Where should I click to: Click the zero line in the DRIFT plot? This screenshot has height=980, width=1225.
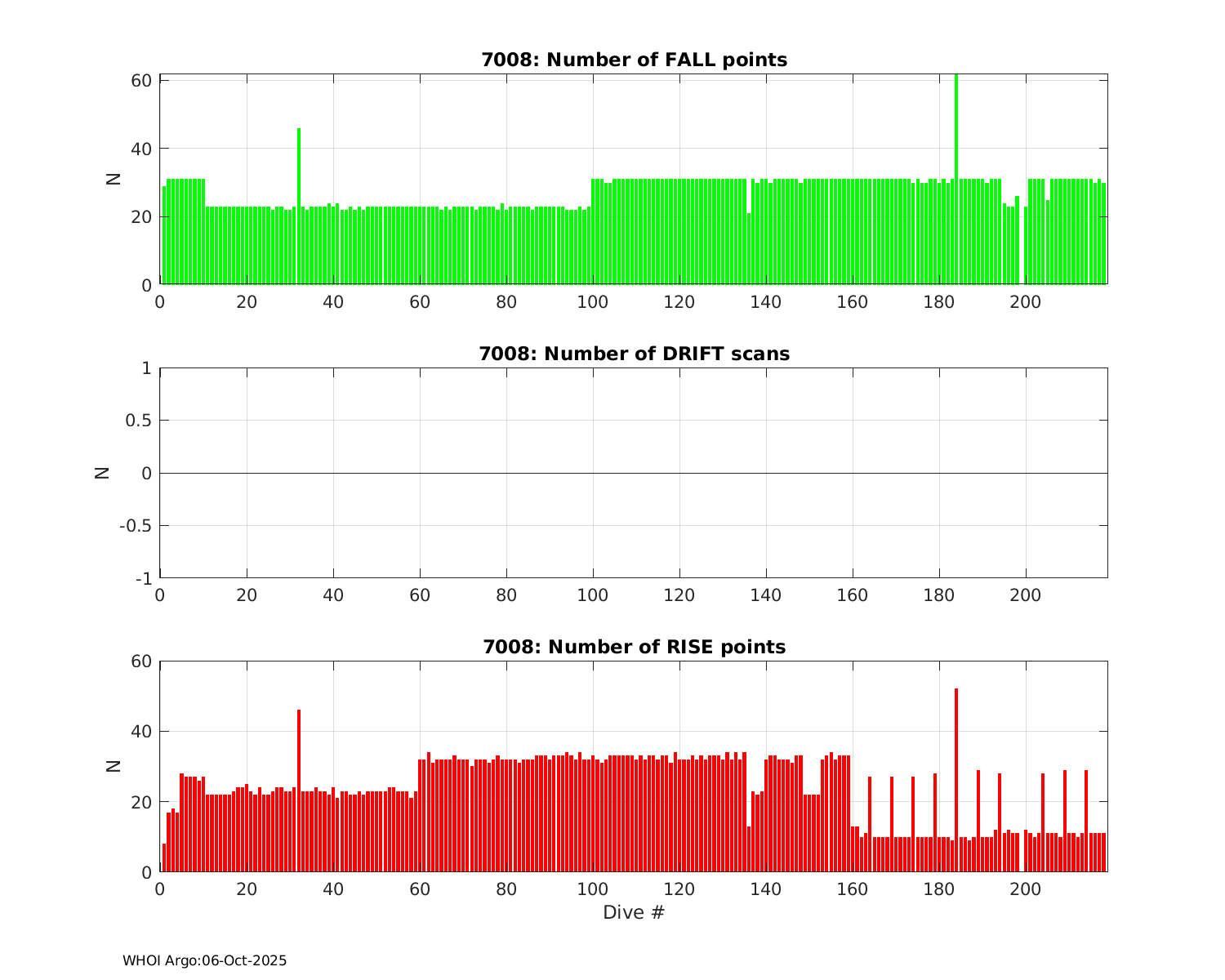pyautogui.click(x=634, y=473)
